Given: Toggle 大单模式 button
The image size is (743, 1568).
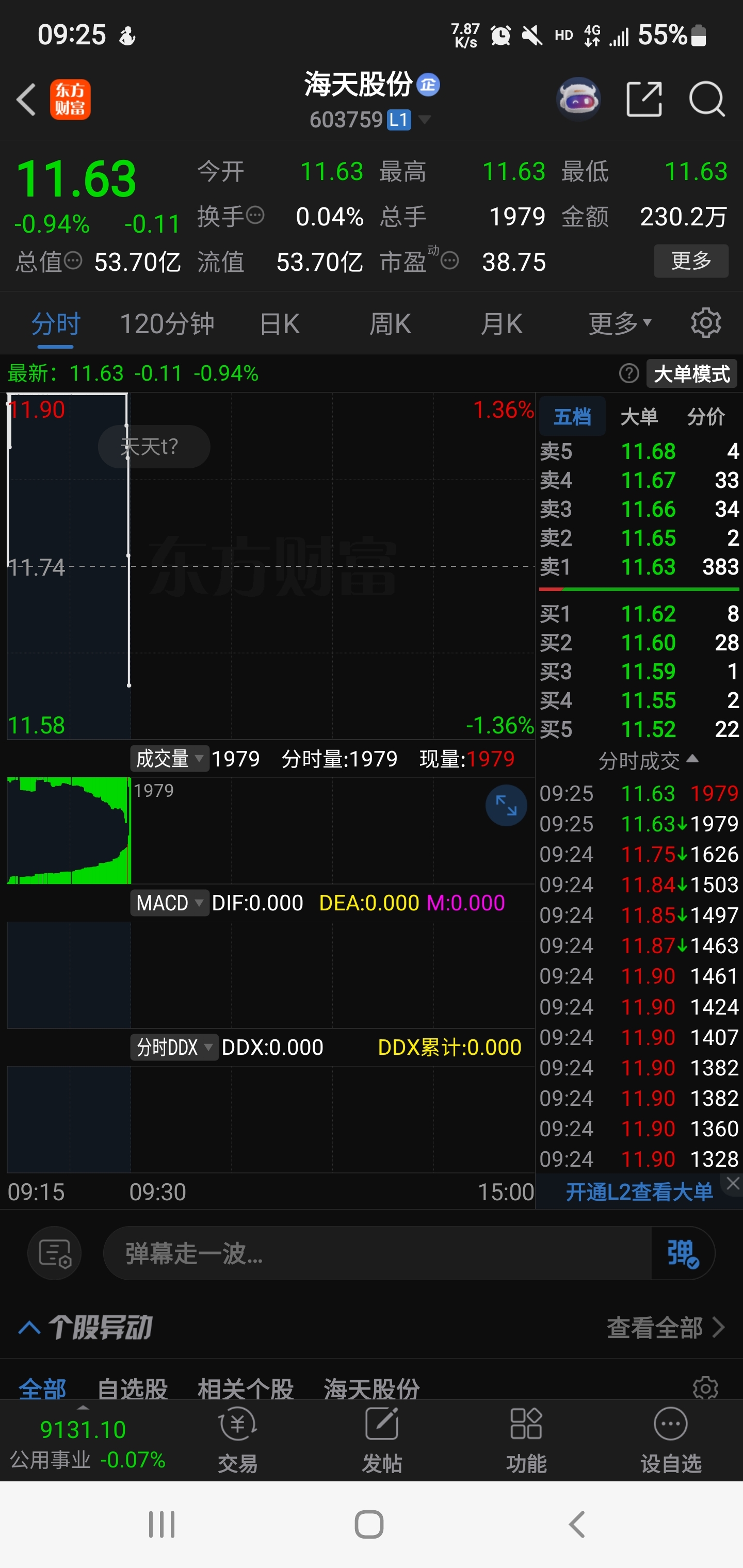Looking at the screenshot, I should click(691, 373).
